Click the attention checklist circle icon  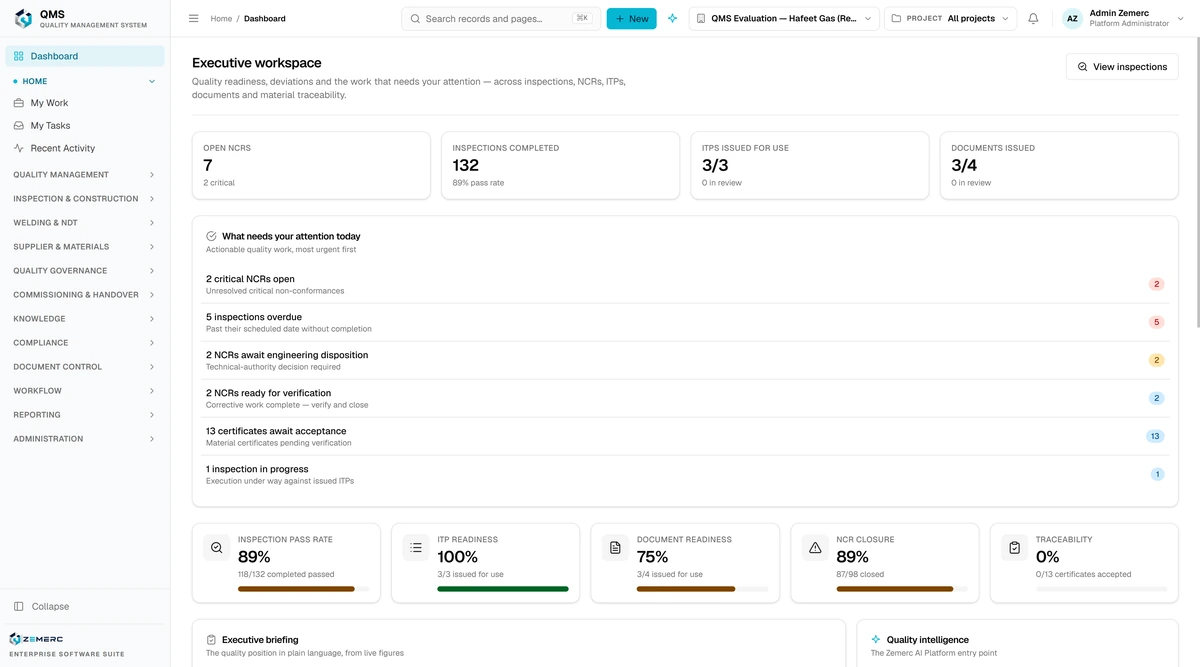click(x=211, y=237)
